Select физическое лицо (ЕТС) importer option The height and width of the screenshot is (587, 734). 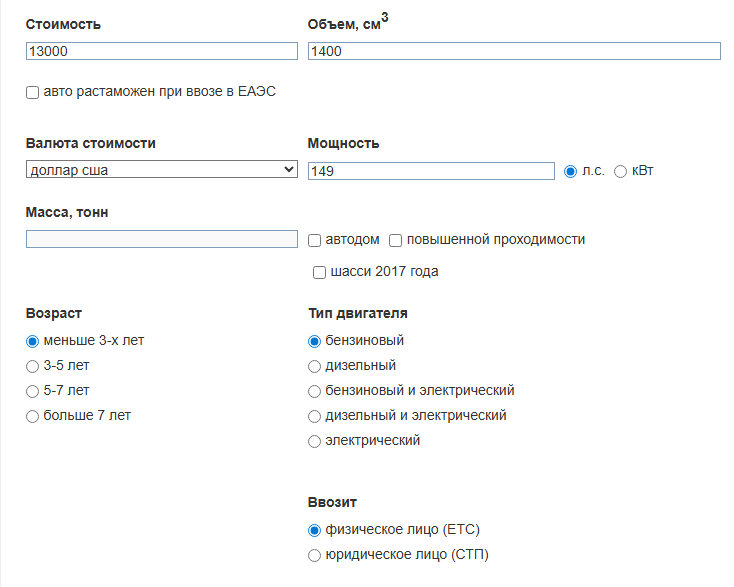pyautogui.click(x=314, y=530)
